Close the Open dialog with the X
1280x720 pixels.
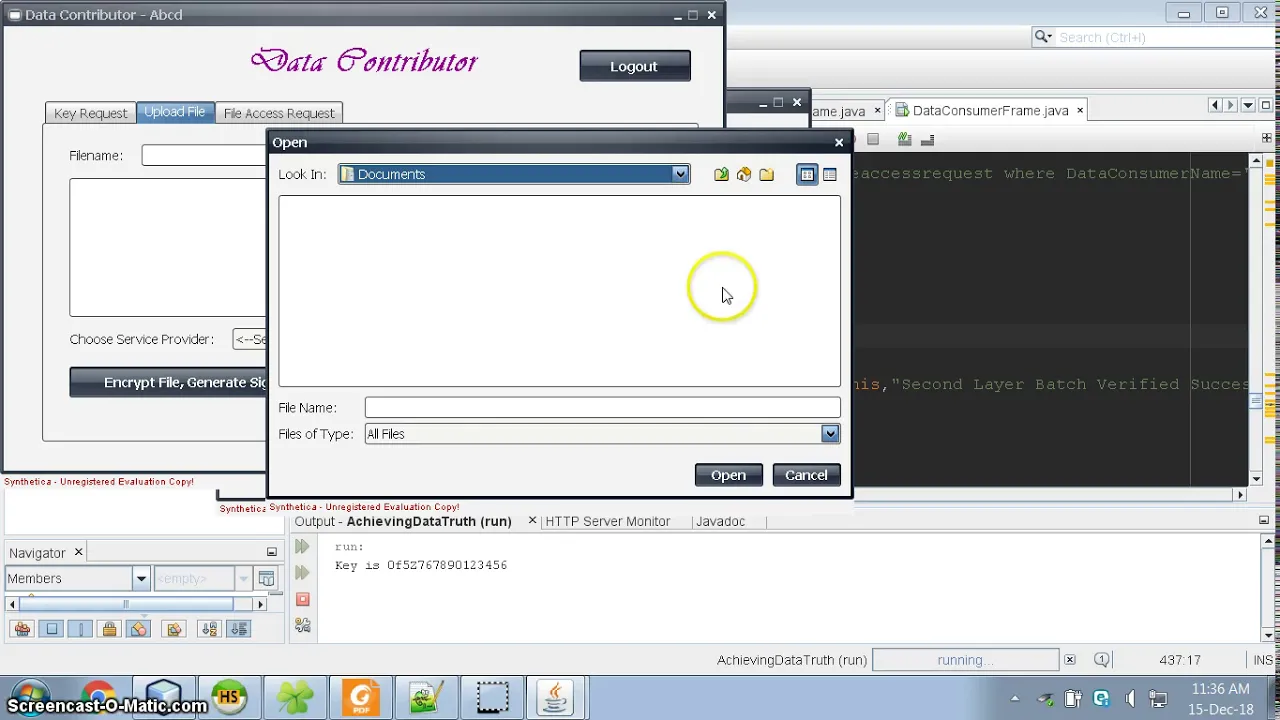click(839, 142)
